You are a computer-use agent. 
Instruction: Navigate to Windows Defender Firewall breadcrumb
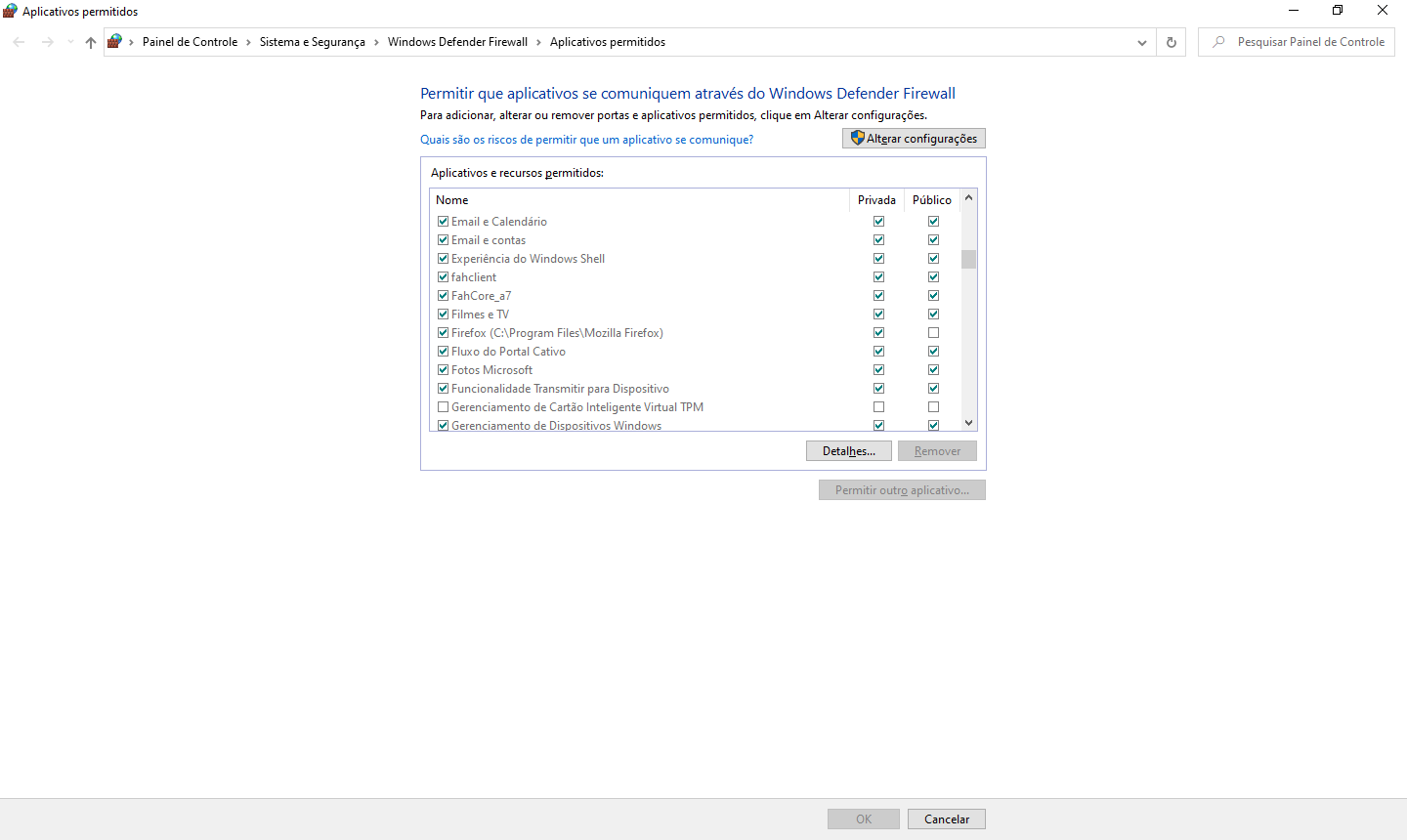tap(457, 42)
